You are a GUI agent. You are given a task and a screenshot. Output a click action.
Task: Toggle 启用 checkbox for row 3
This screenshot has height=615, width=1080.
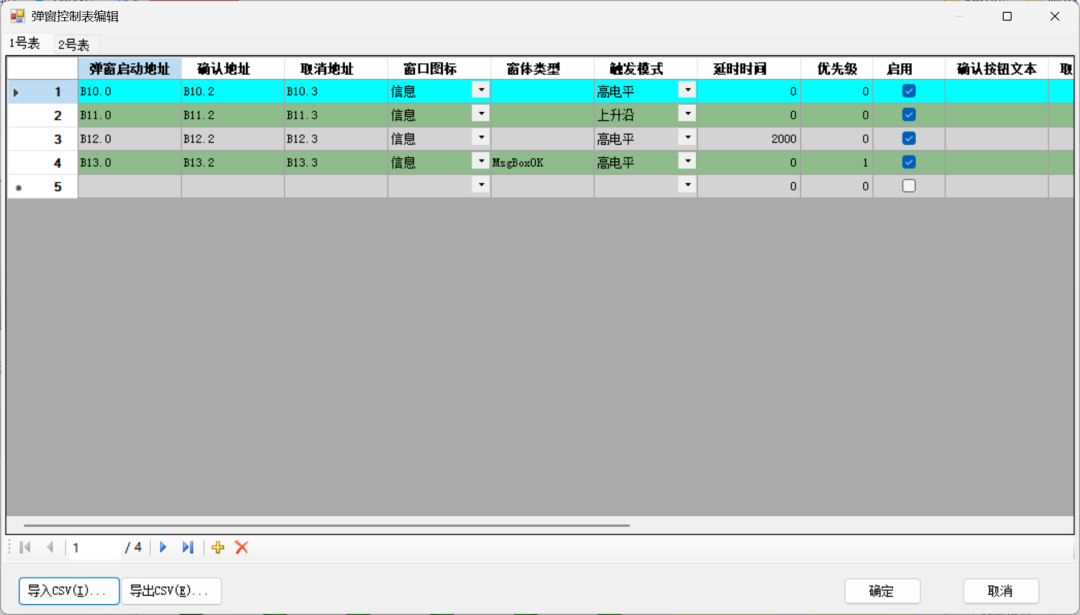pos(908,138)
